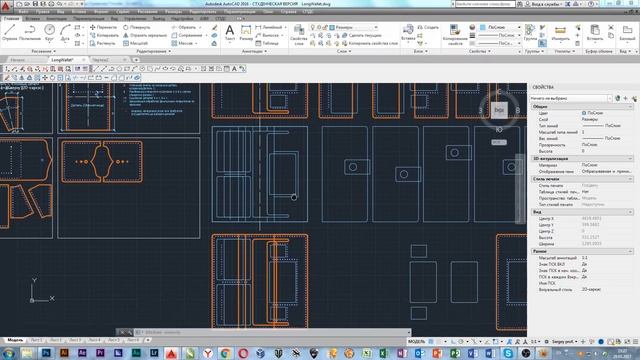Screen dimensions: 640x360
Task: Click the Scale (Масштаб) tool
Action: pyautogui.click(x=135, y=43)
